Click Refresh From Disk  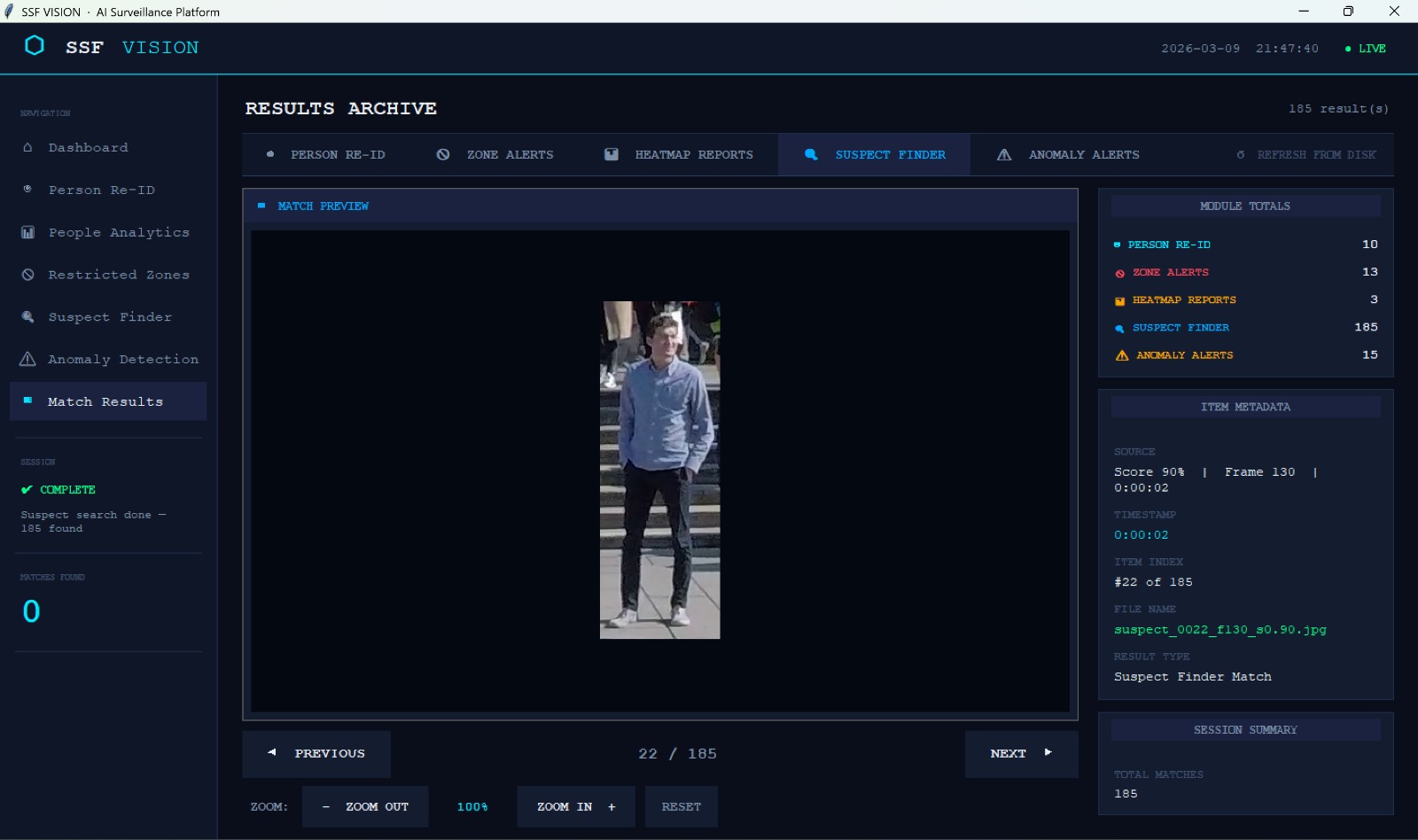pyautogui.click(x=1306, y=155)
